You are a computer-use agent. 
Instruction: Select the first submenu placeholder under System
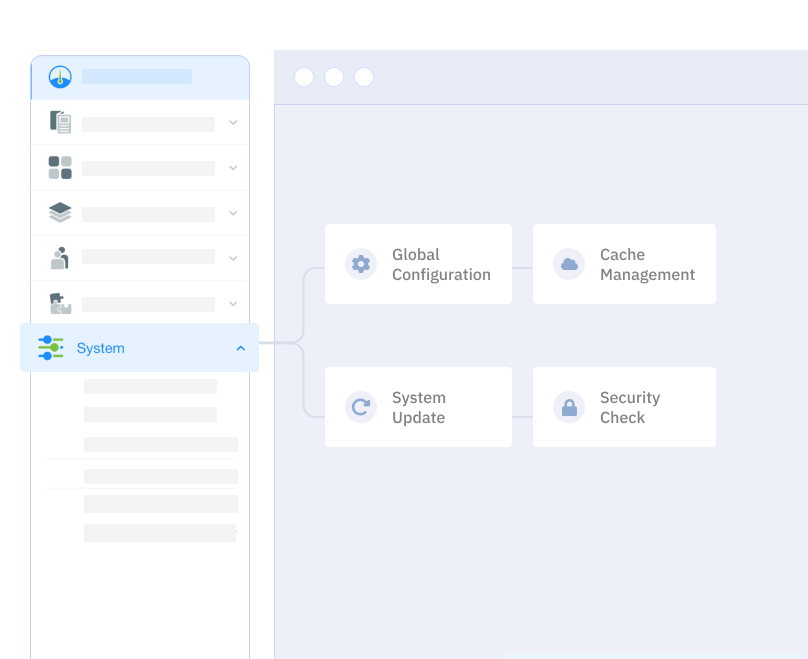[x=150, y=386]
